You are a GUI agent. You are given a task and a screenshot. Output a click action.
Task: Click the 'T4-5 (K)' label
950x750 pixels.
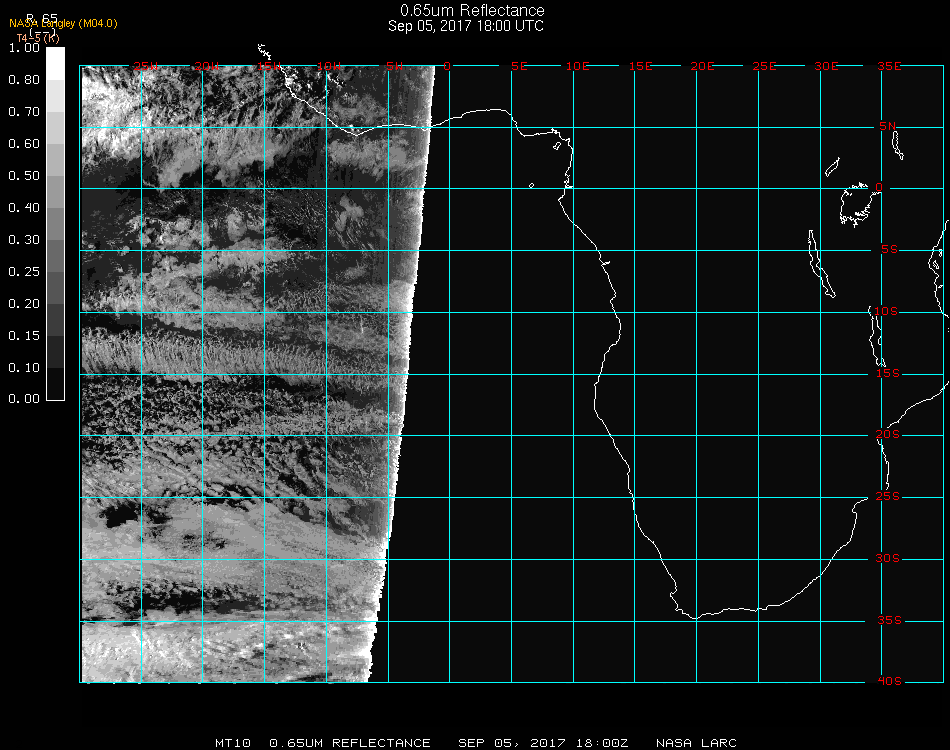(38, 38)
